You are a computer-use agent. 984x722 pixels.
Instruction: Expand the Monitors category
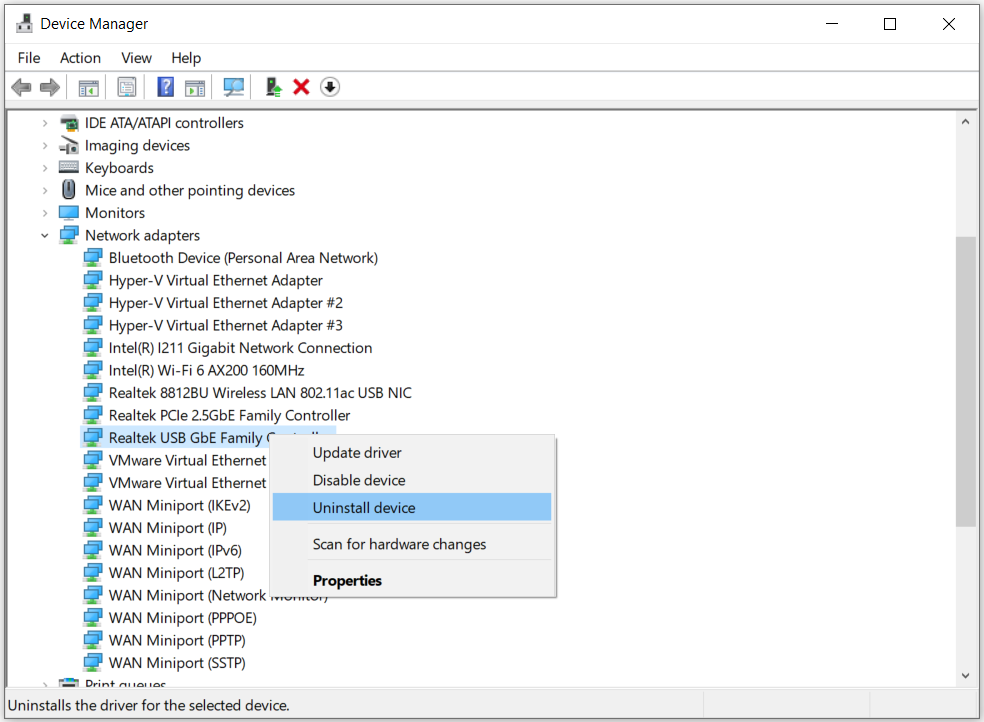click(x=44, y=213)
